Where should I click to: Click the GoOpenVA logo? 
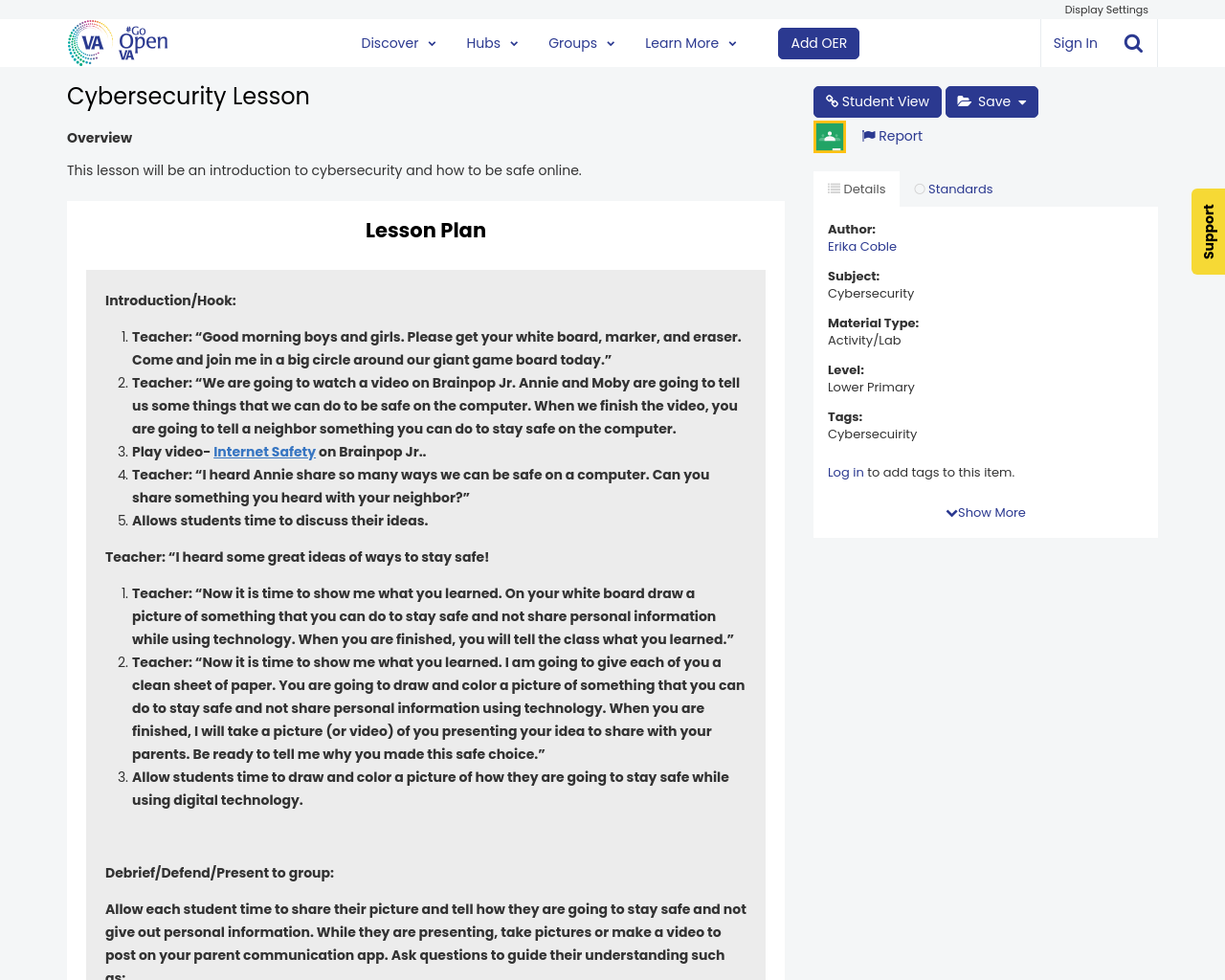pyautogui.click(x=118, y=43)
